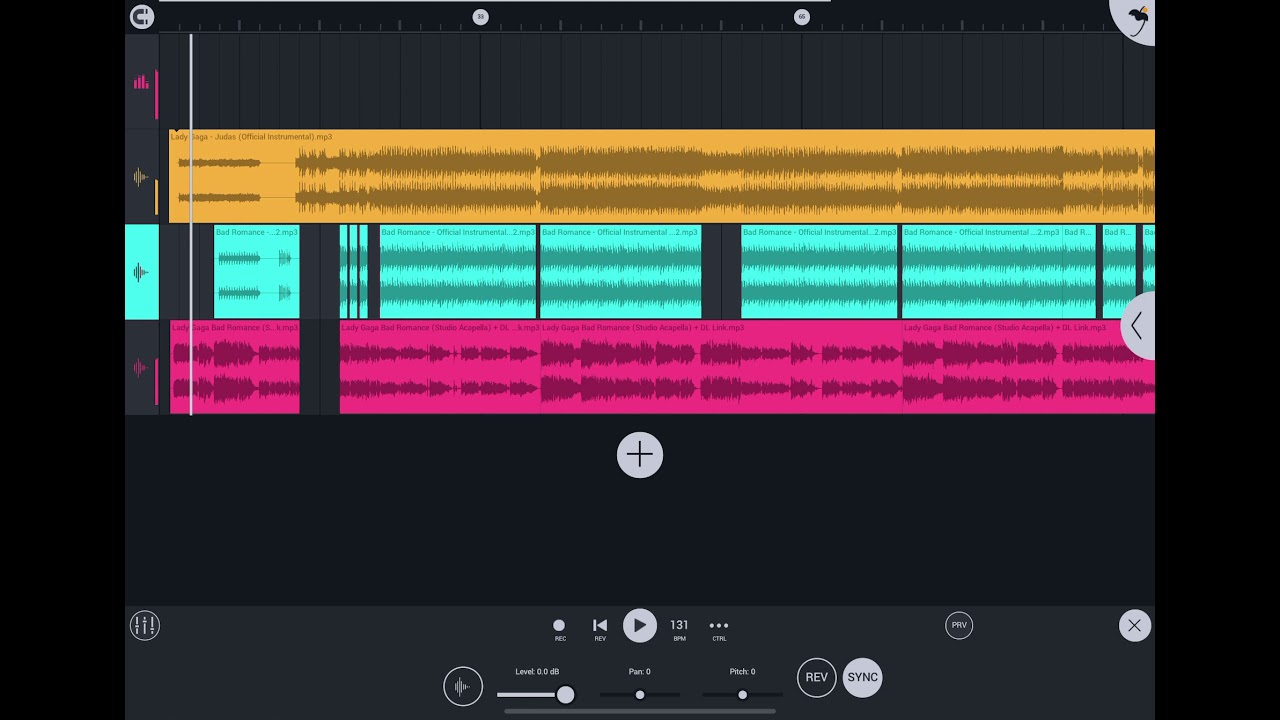Open the CTRL three-dots menu

(x=719, y=629)
